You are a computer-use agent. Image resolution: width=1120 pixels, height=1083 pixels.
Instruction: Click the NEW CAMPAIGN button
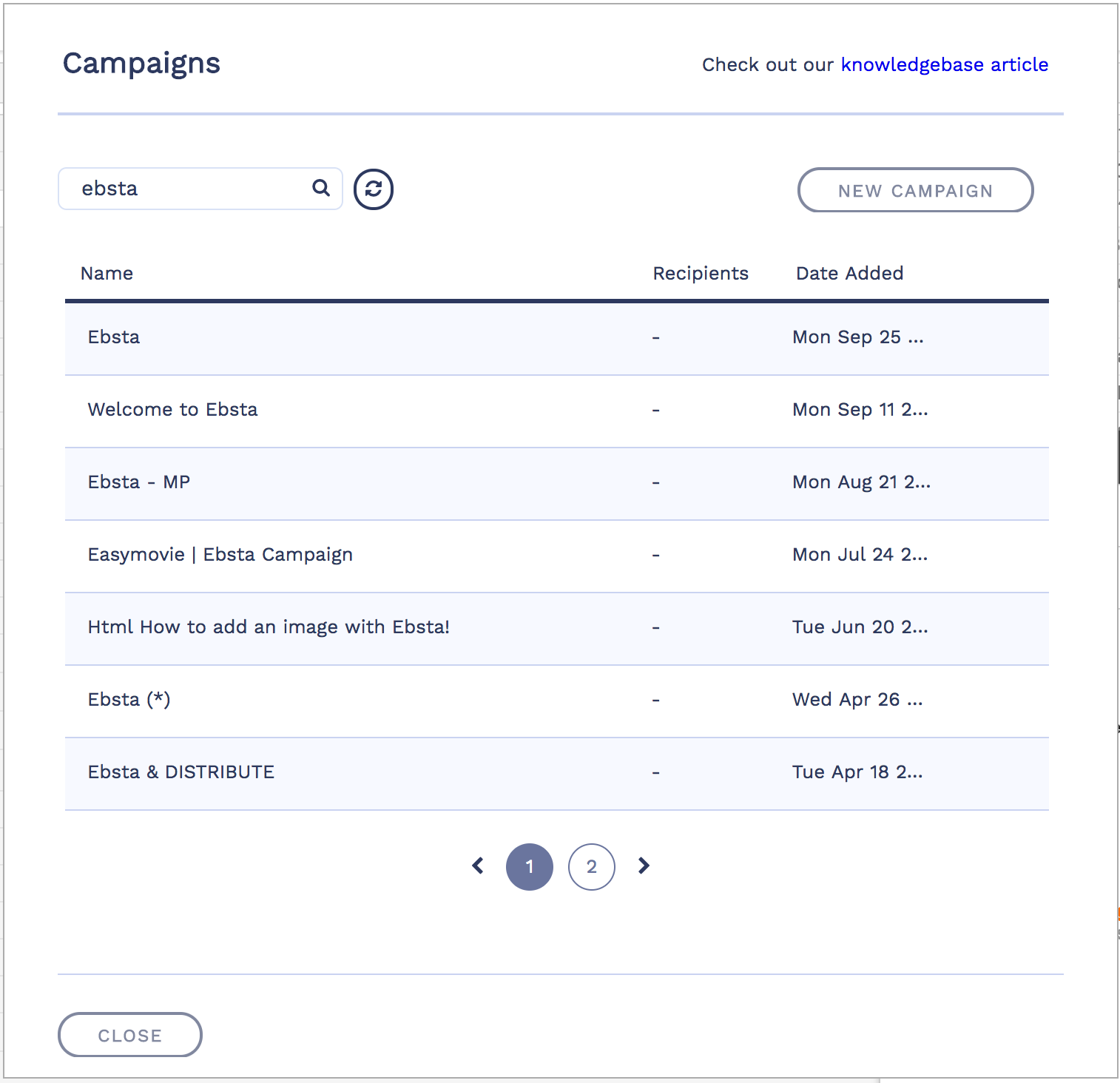coord(915,190)
